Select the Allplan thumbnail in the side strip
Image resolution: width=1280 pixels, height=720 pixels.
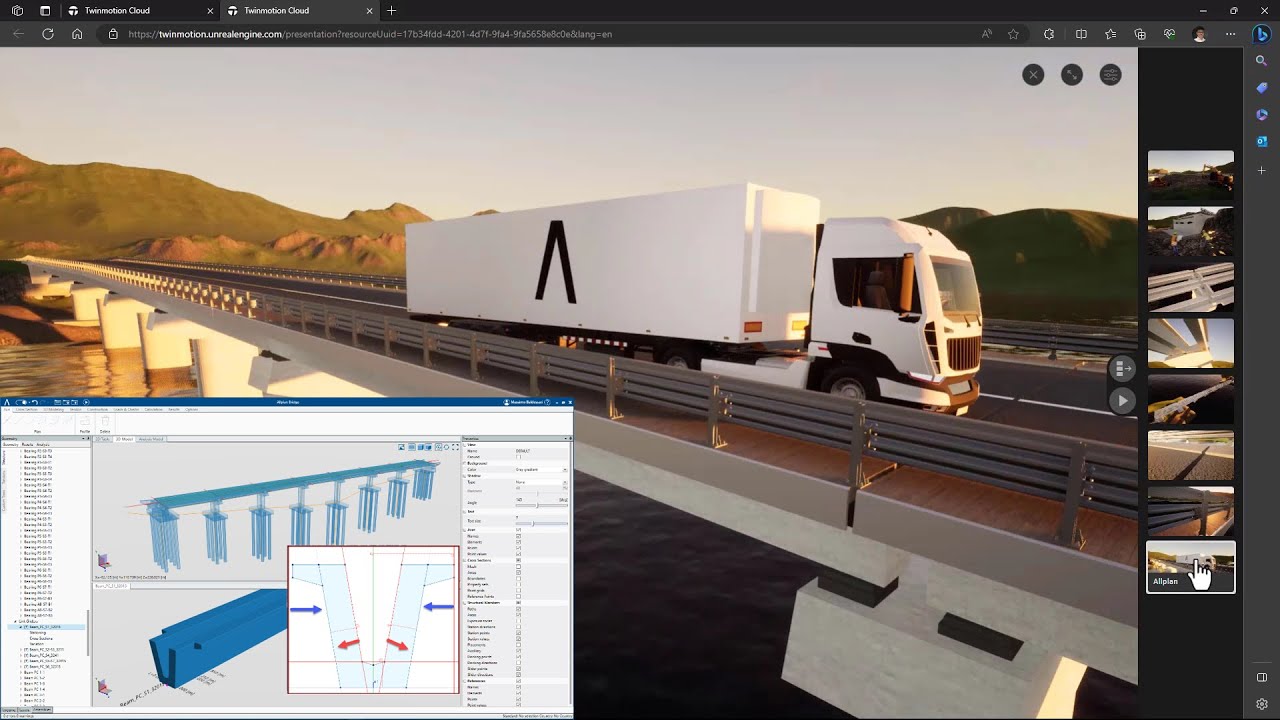pyautogui.click(x=1190, y=567)
